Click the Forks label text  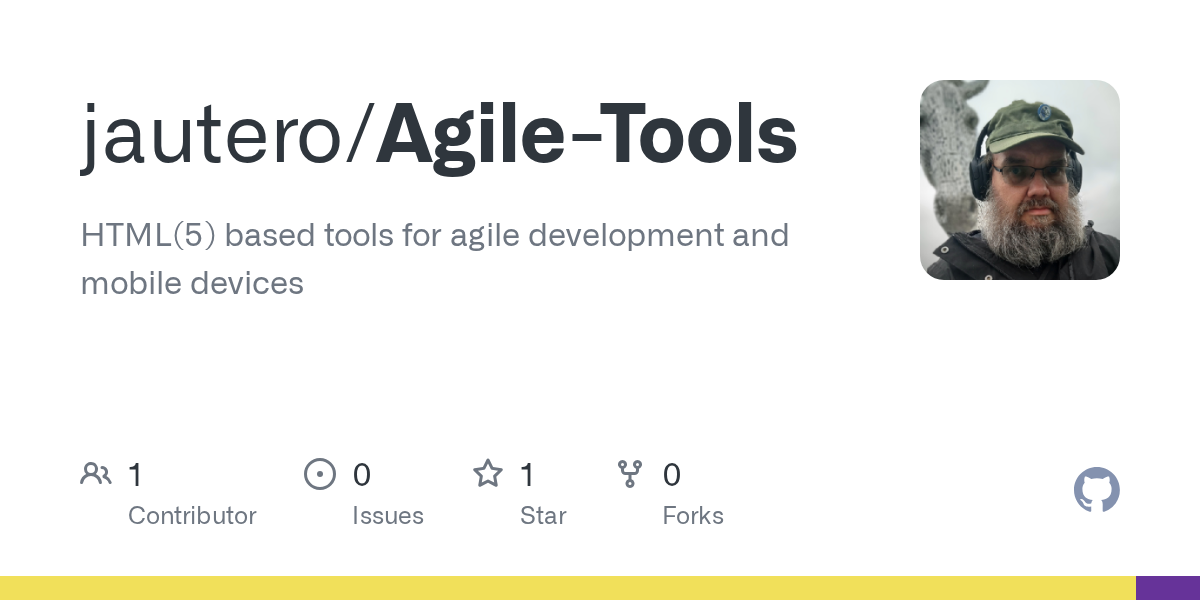click(x=693, y=516)
